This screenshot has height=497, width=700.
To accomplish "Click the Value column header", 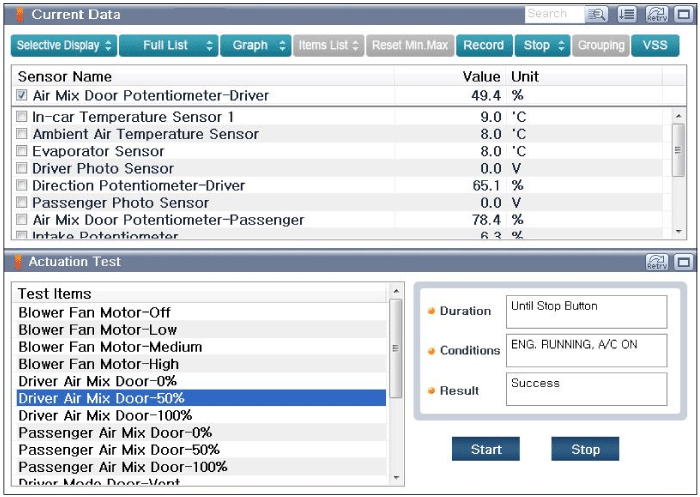I will (x=450, y=76).
